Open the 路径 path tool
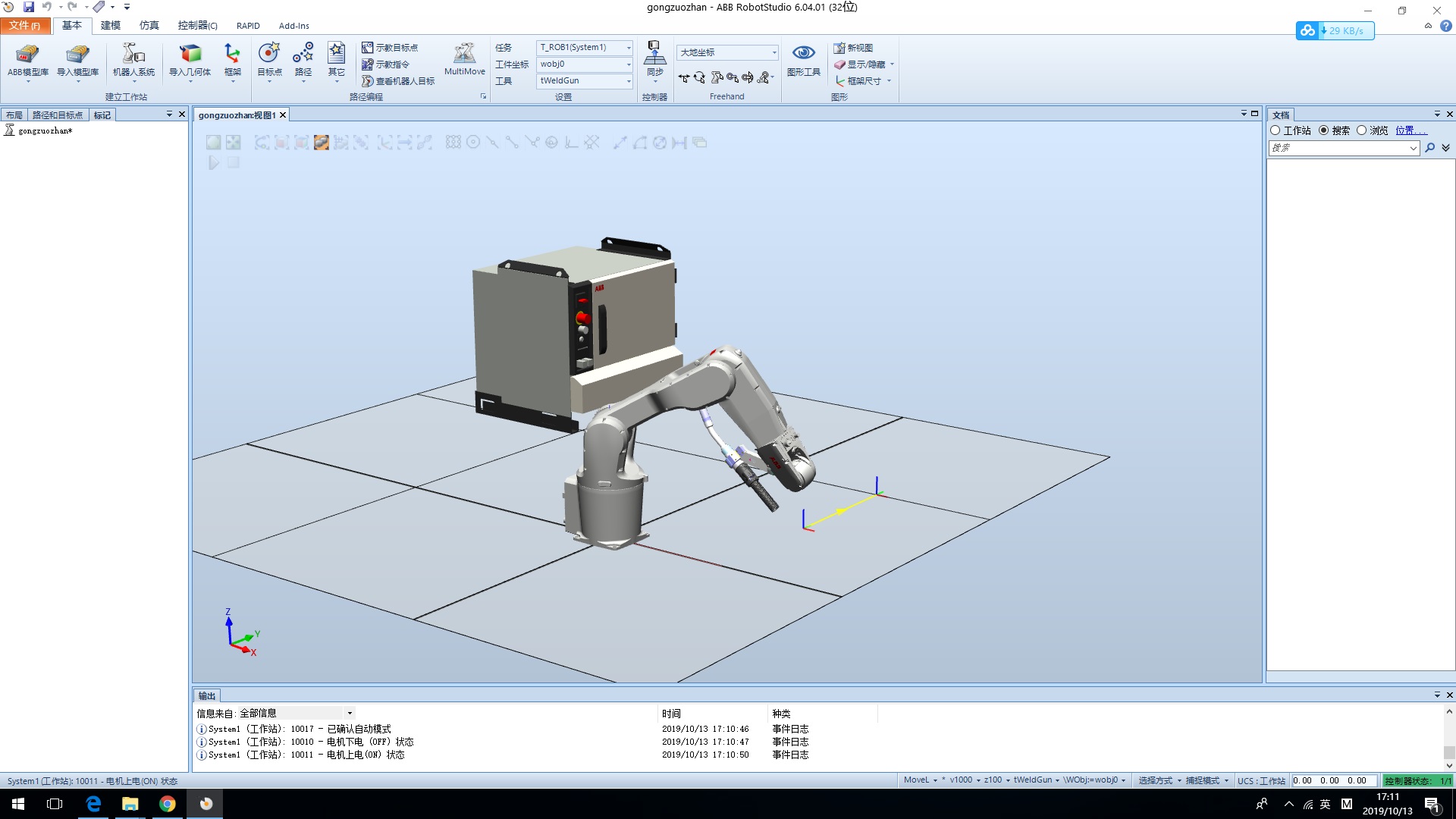This screenshot has height=819, width=1456. tap(303, 61)
